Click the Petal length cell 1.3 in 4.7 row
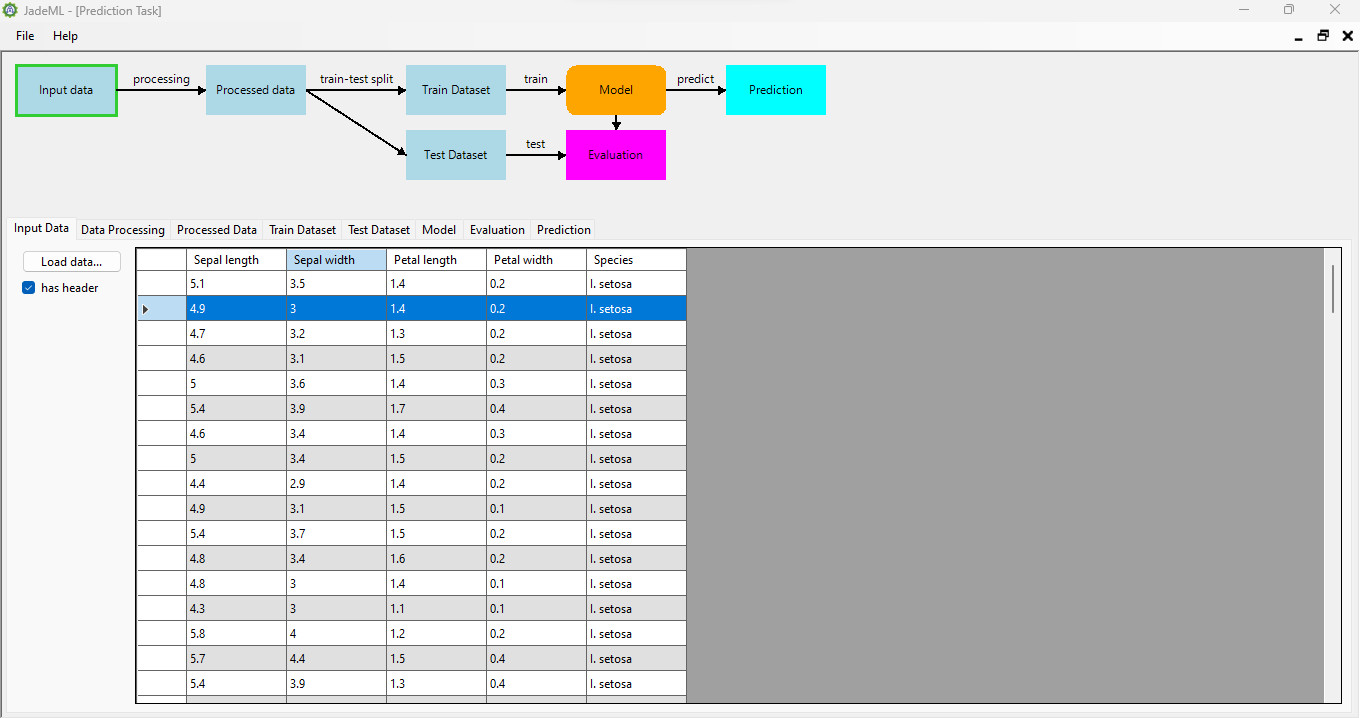 point(436,334)
